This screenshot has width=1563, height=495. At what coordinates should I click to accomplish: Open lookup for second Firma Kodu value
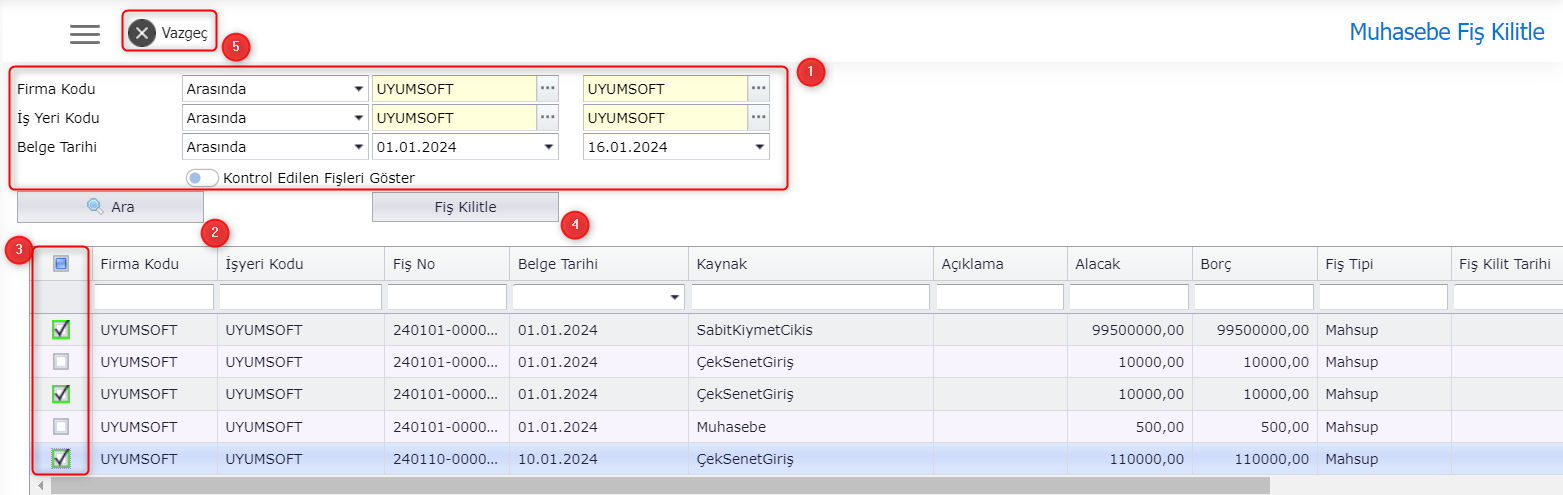(x=759, y=89)
